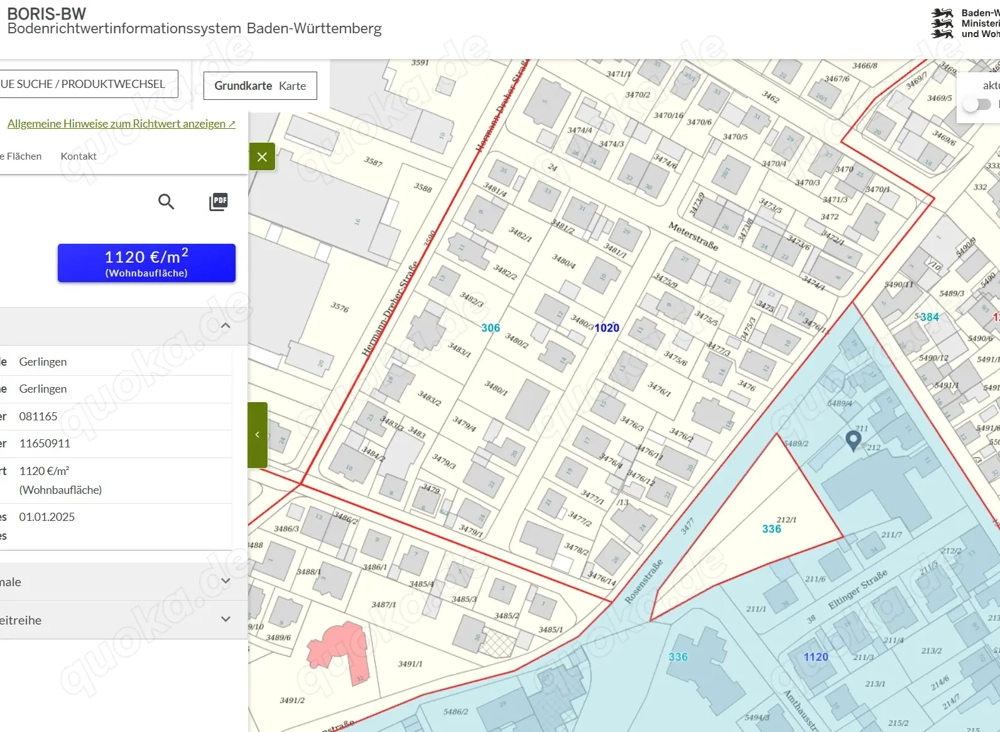Toggle the 'aktu' switch at top right
Image resolution: width=1000 pixels, height=732 pixels.
coord(977,105)
